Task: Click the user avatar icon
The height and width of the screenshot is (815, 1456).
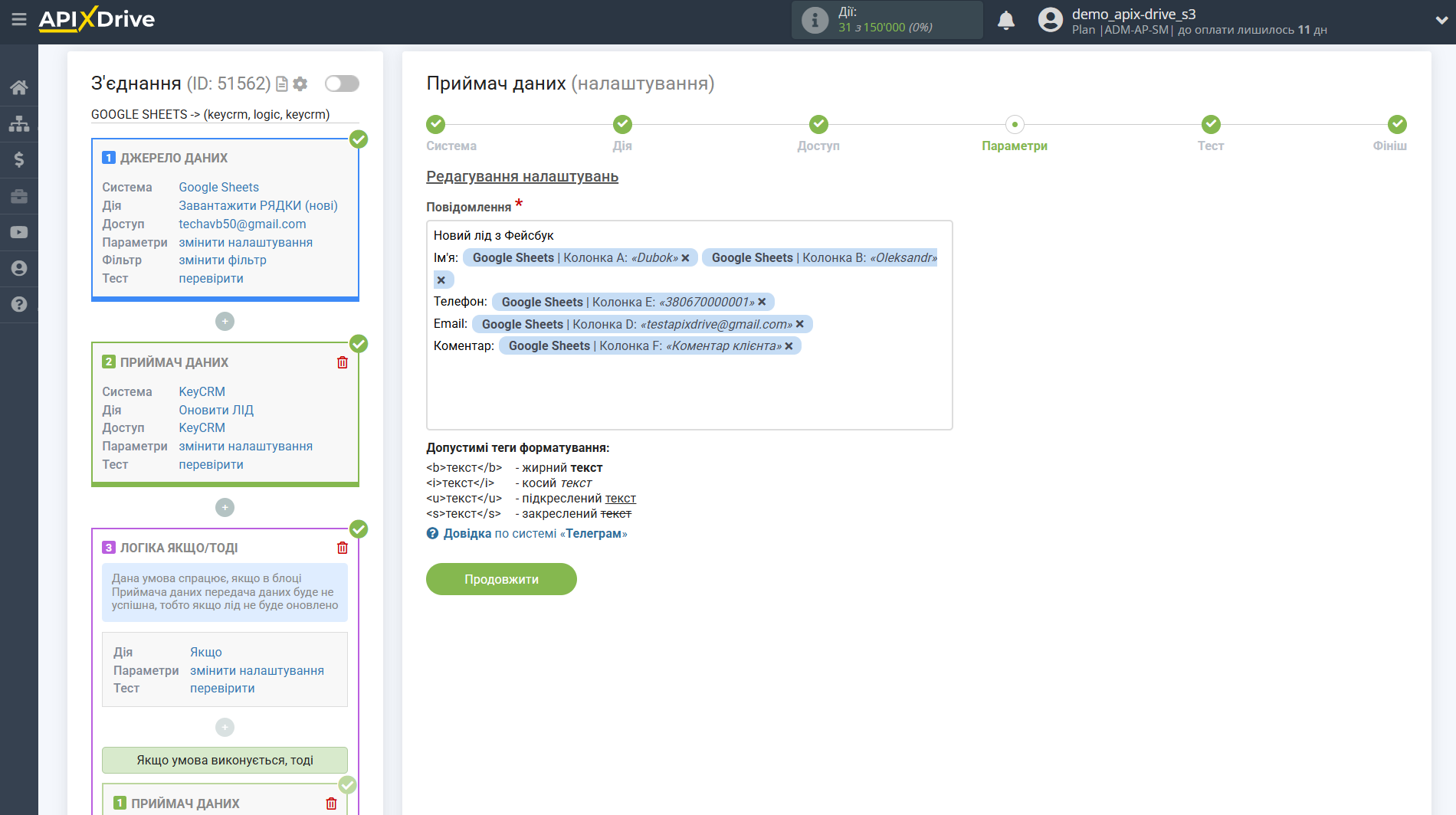Action: (x=1051, y=20)
